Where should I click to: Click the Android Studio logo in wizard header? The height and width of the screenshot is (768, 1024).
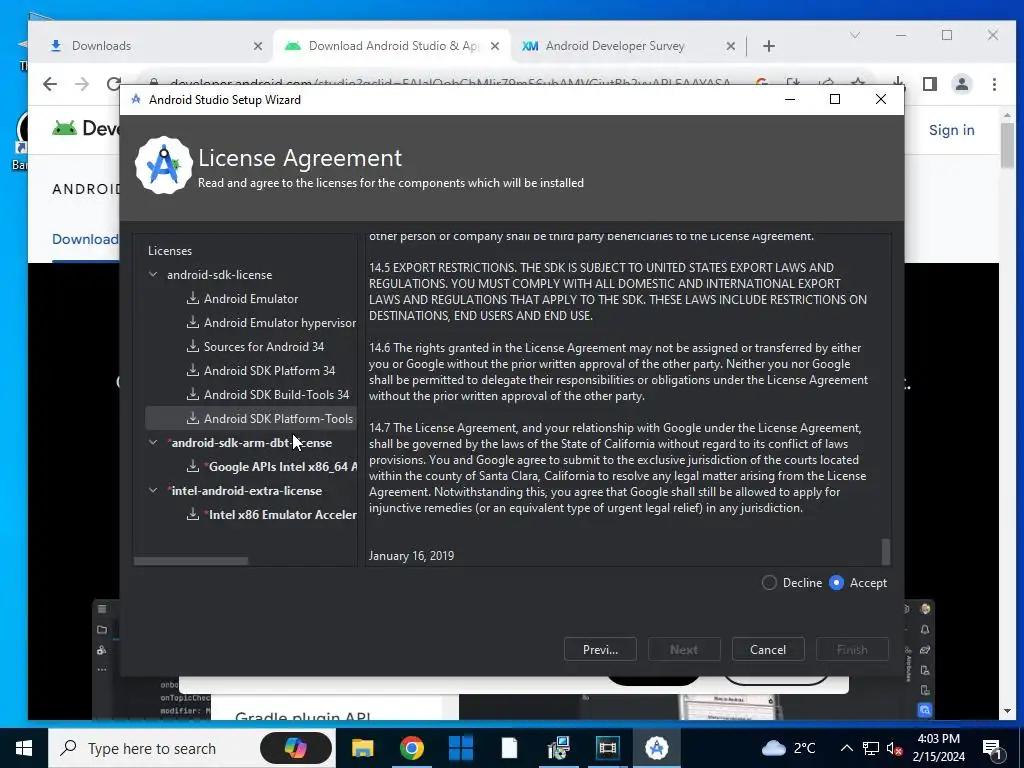[x=163, y=166]
